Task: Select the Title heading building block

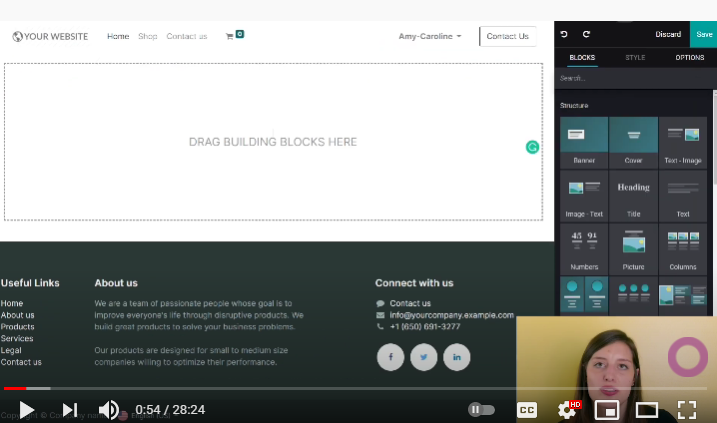Action: click(x=633, y=196)
